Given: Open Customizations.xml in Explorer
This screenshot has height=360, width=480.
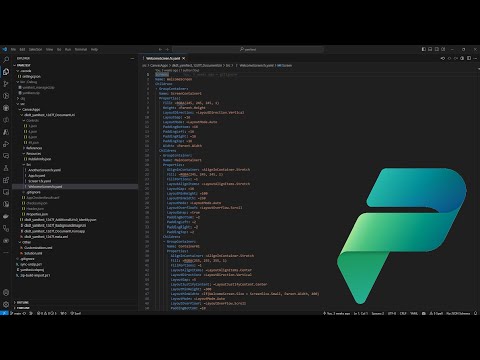Looking at the screenshot, I should point(37,248).
